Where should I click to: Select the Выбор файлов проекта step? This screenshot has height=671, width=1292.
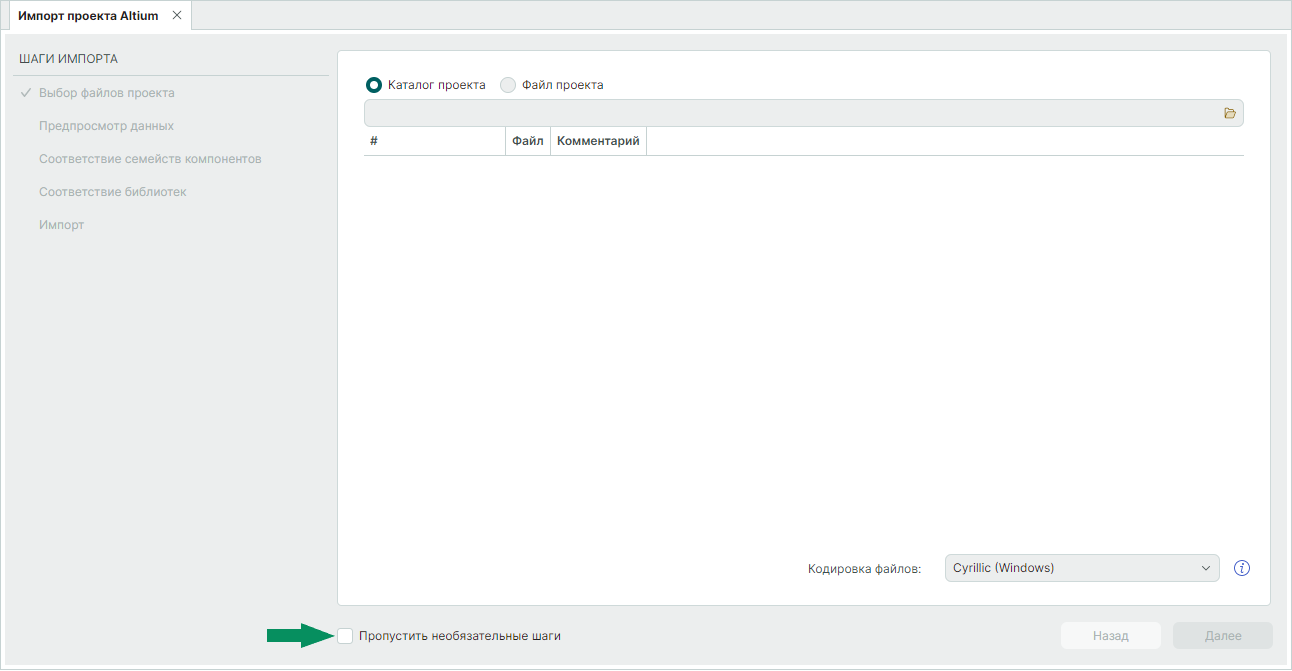(x=107, y=93)
